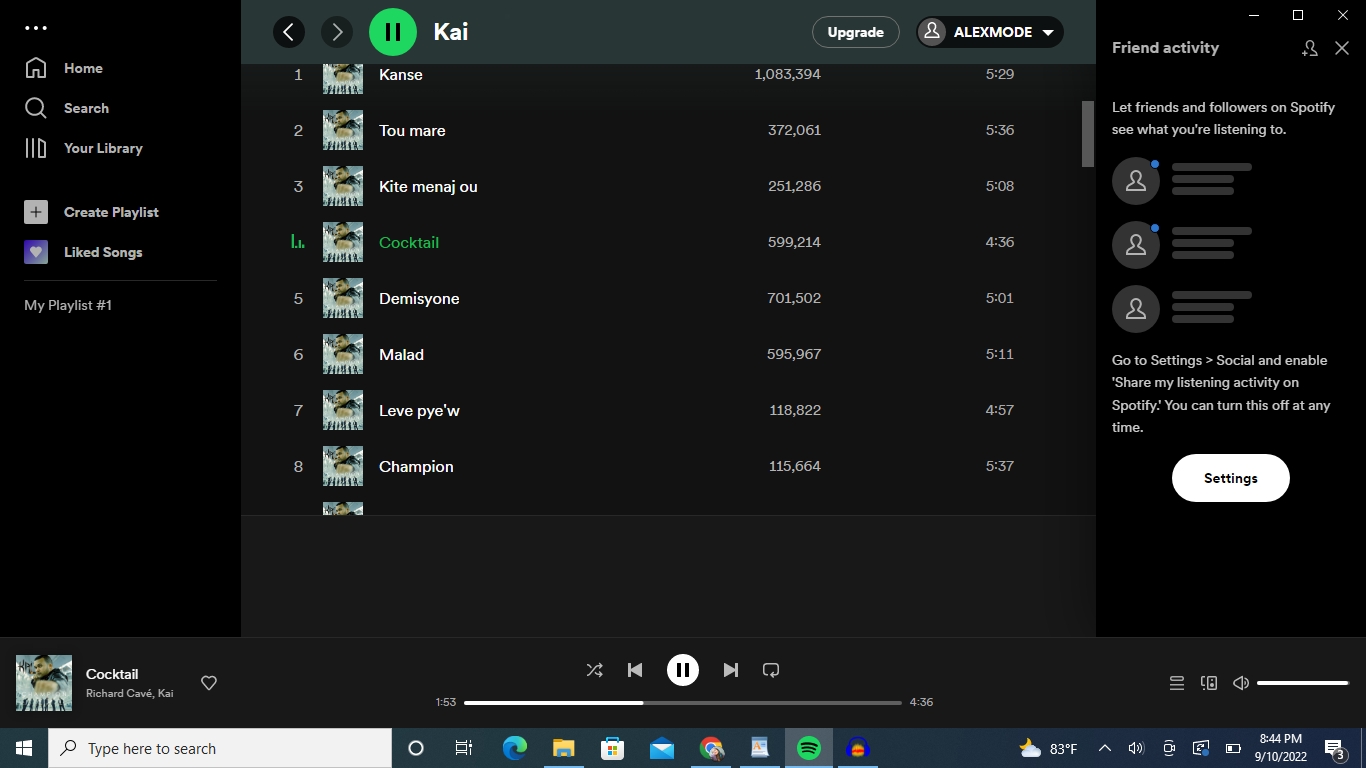1366x768 pixels.
Task: Click the 5:37 duration of Champion
Action: coord(1000,466)
